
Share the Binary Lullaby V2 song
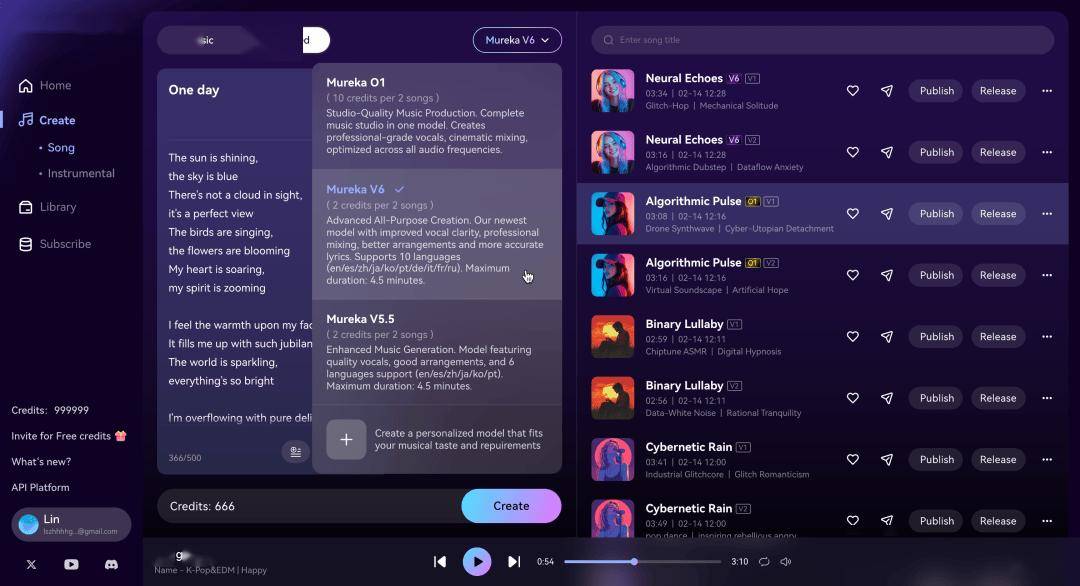click(887, 398)
